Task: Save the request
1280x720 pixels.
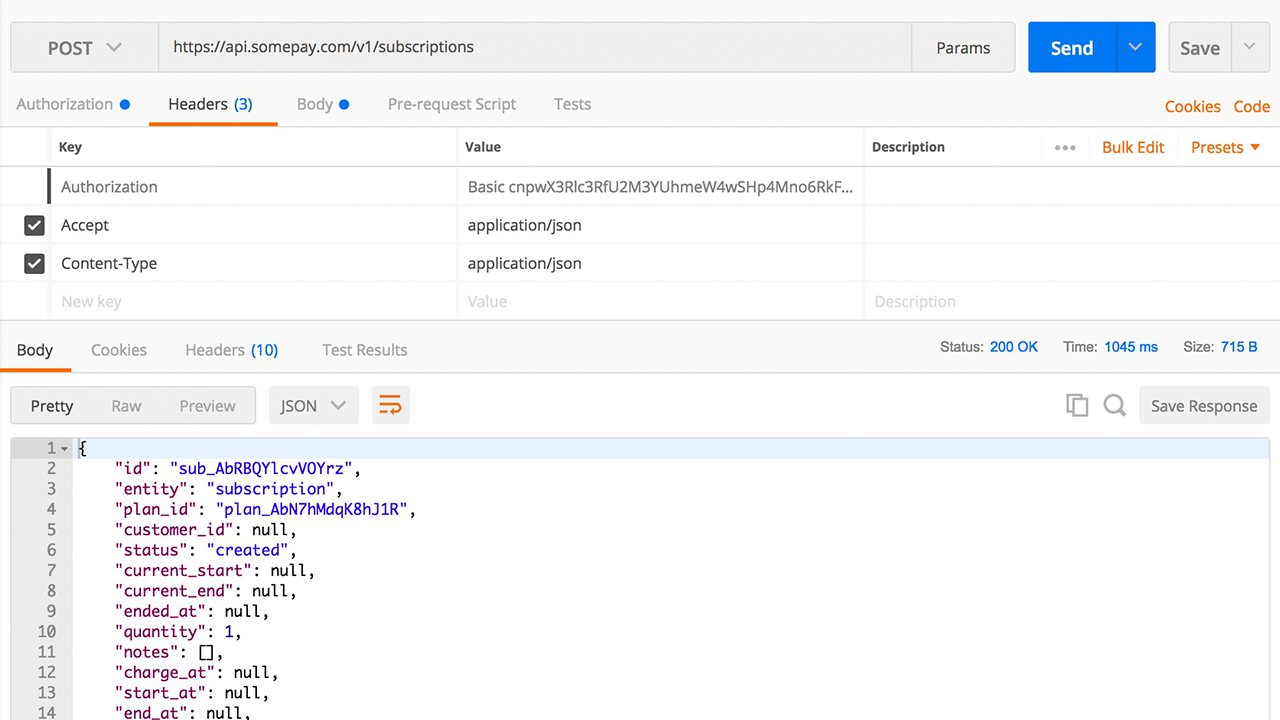Action: click(1200, 47)
